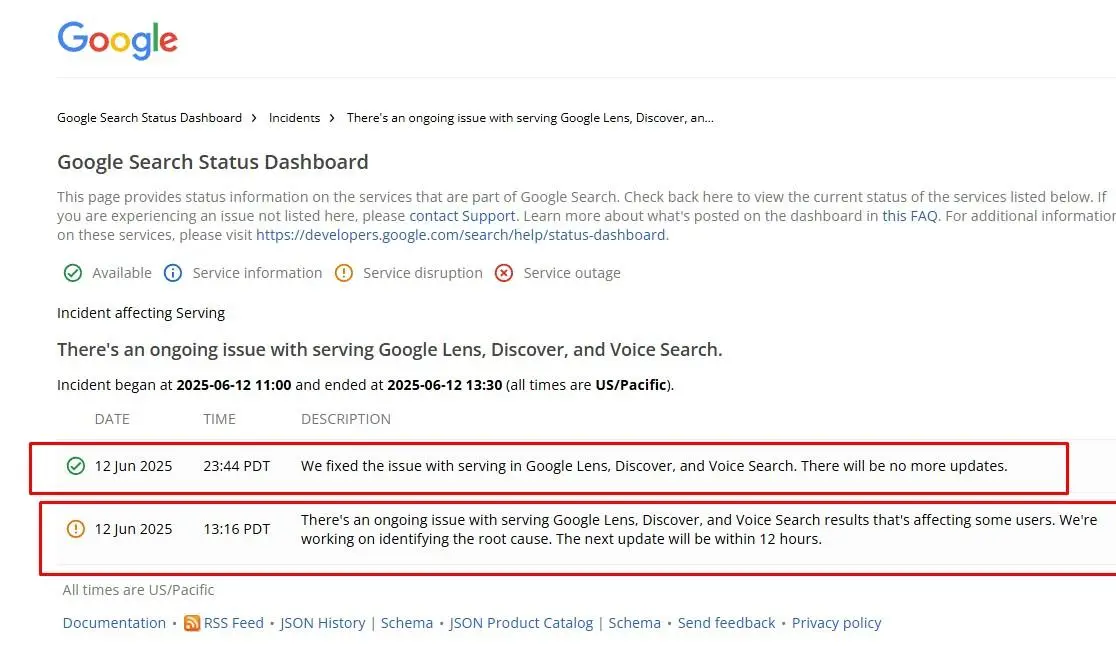The image size is (1116, 672).
Task: Click the 'working on identifying the root cause' description
Action: [x=699, y=530]
